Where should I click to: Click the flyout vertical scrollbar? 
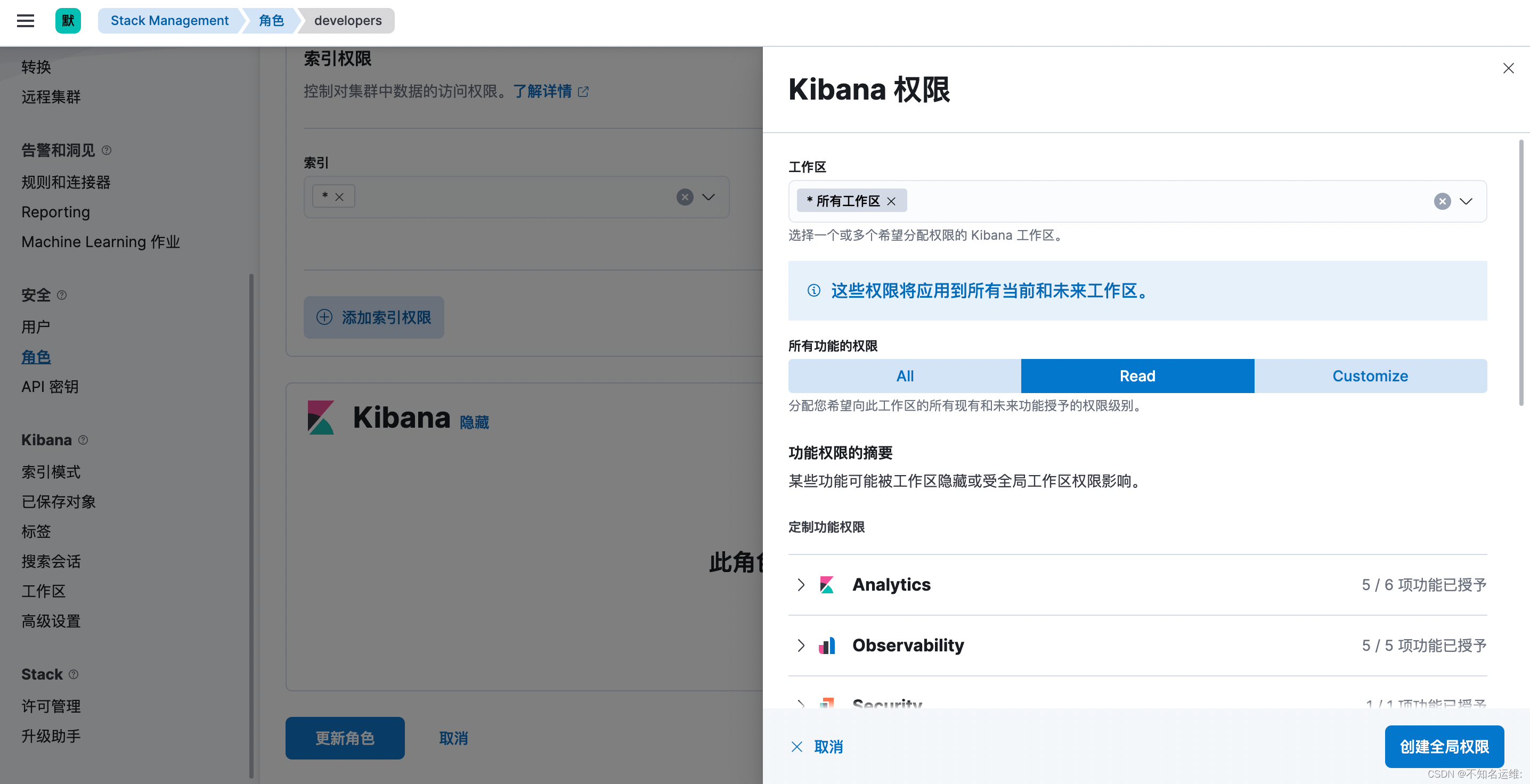point(1520,273)
